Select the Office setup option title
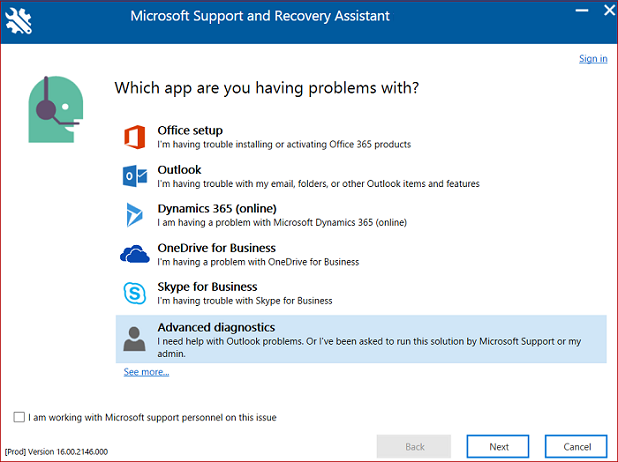The image size is (618, 462). (190, 130)
